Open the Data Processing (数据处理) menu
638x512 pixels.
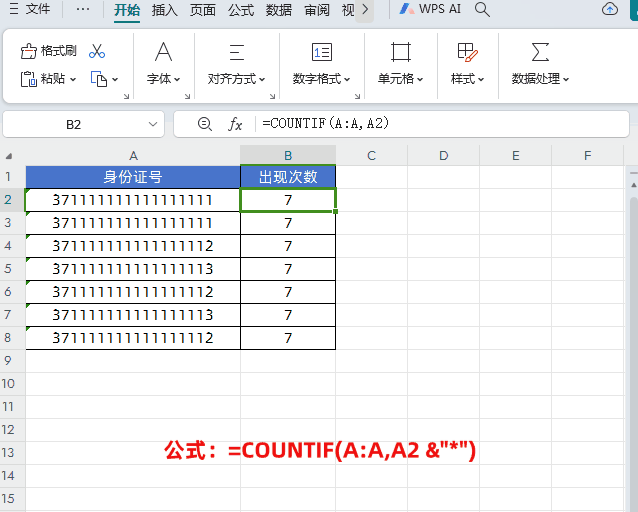click(x=540, y=78)
